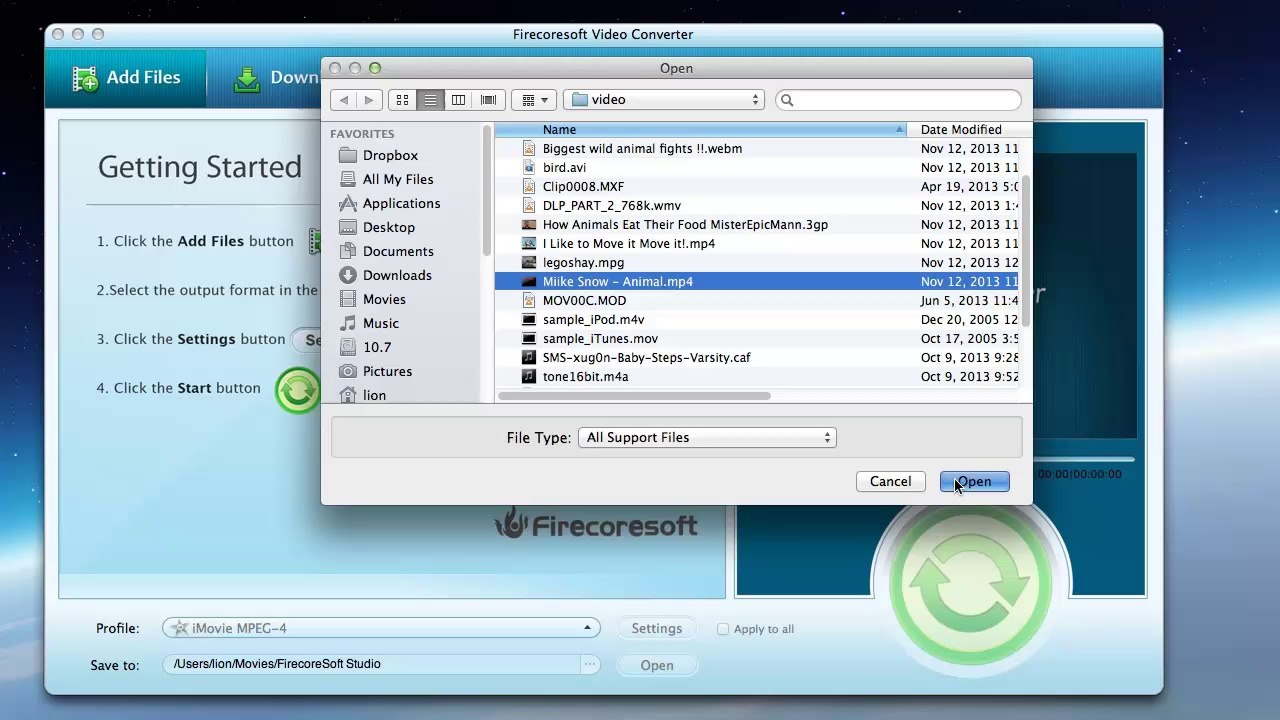Click the Pictures camera icon in sidebar
This screenshot has height=720, width=1280.
(348, 371)
